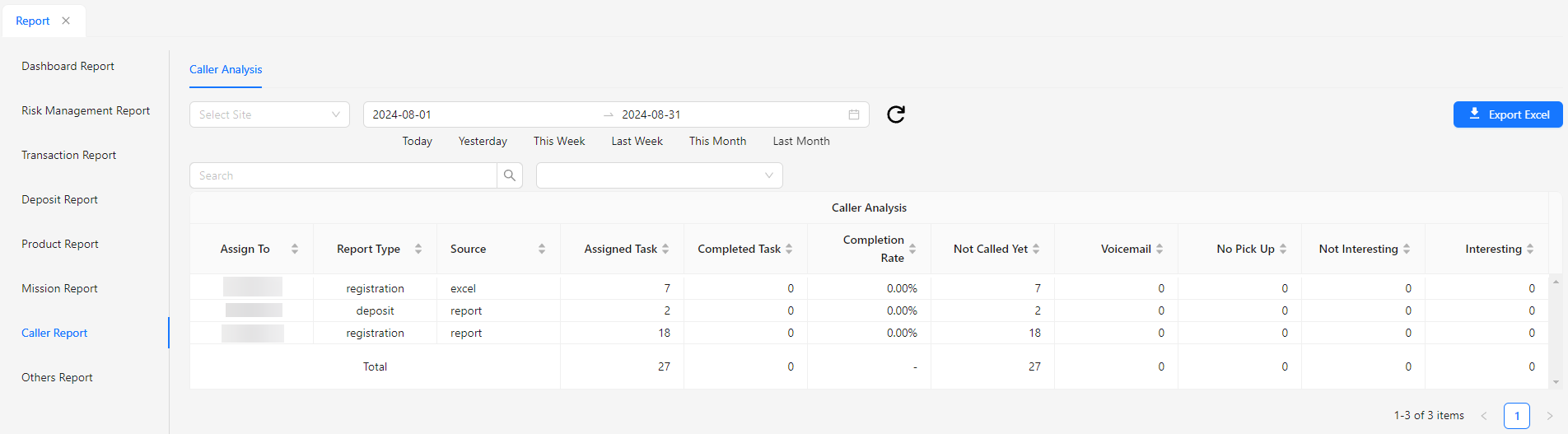Sort the Interesting column
Viewport: 1568px width, 434px height.
[x=1530, y=249]
